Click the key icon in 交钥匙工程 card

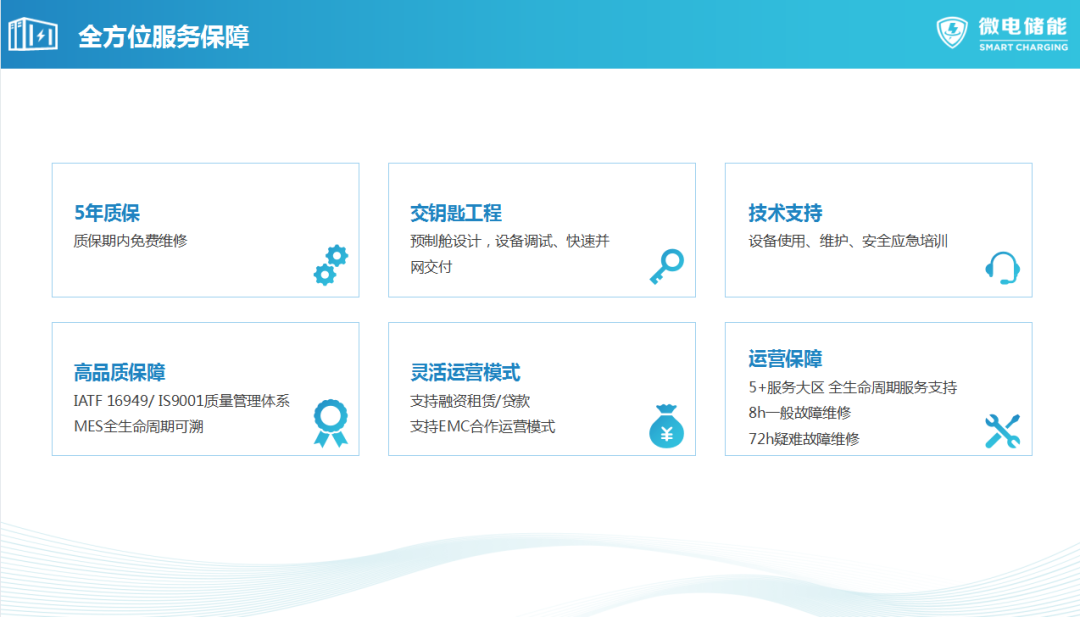(667, 266)
